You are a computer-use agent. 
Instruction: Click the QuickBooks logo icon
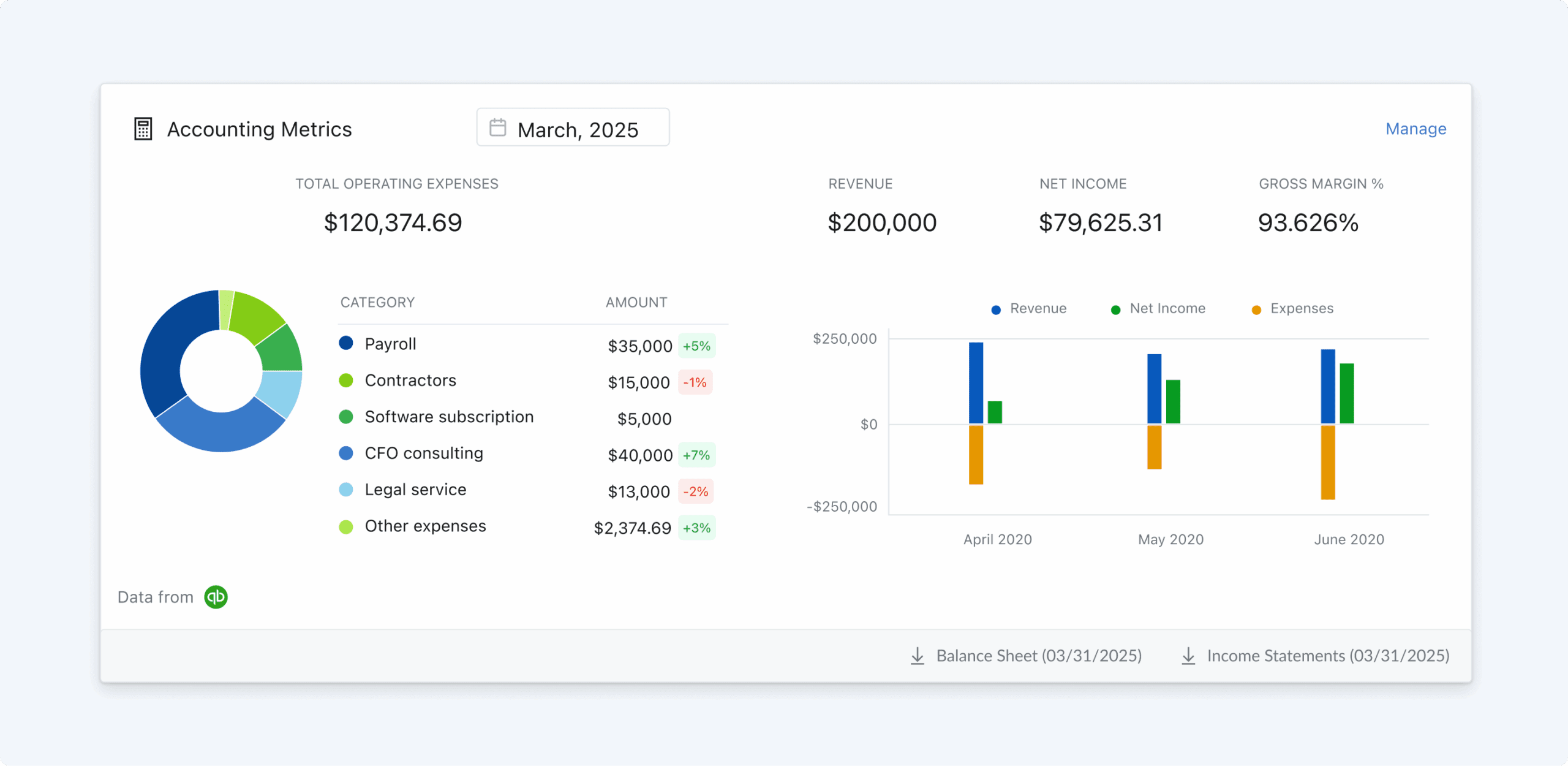click(x=216, y=597)
